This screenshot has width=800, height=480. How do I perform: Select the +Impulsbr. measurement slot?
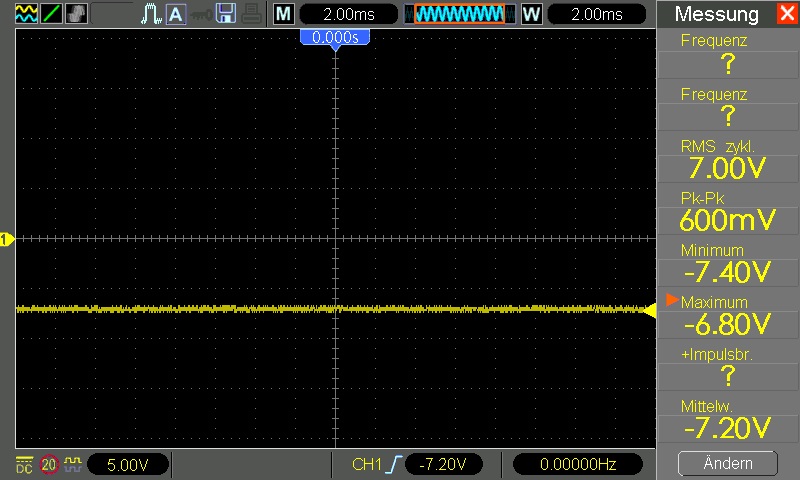728,367
